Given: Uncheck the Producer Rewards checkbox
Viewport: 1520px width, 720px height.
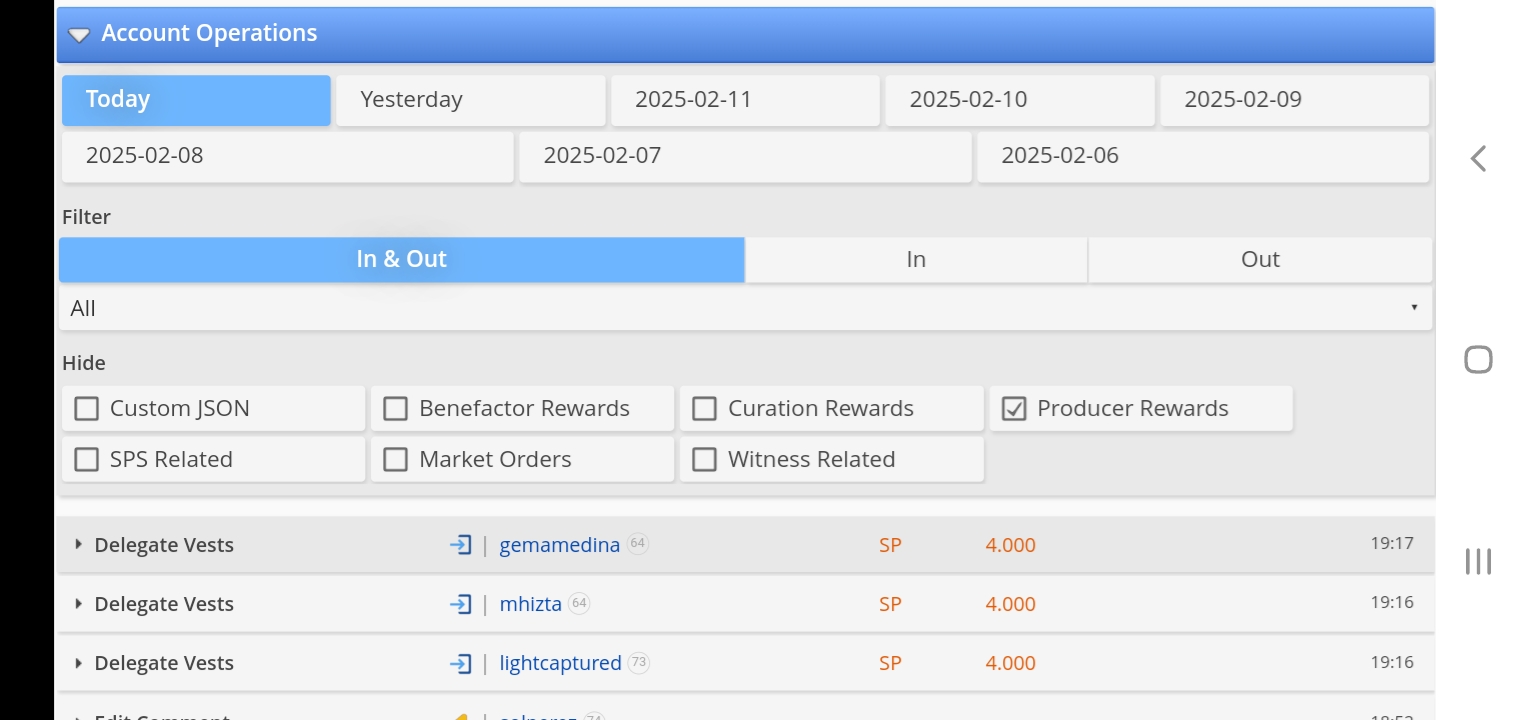Looking at the screenshot, I should [x=1014, y=409].
